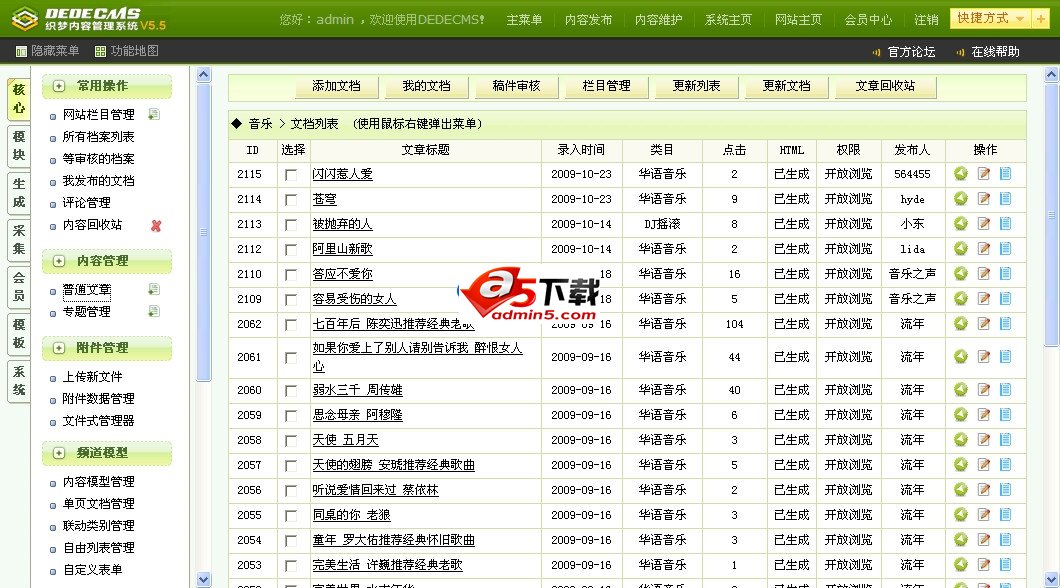Click the page icon beside 普通文章
Screen dimensions: 1060x588
pos(154,289)
